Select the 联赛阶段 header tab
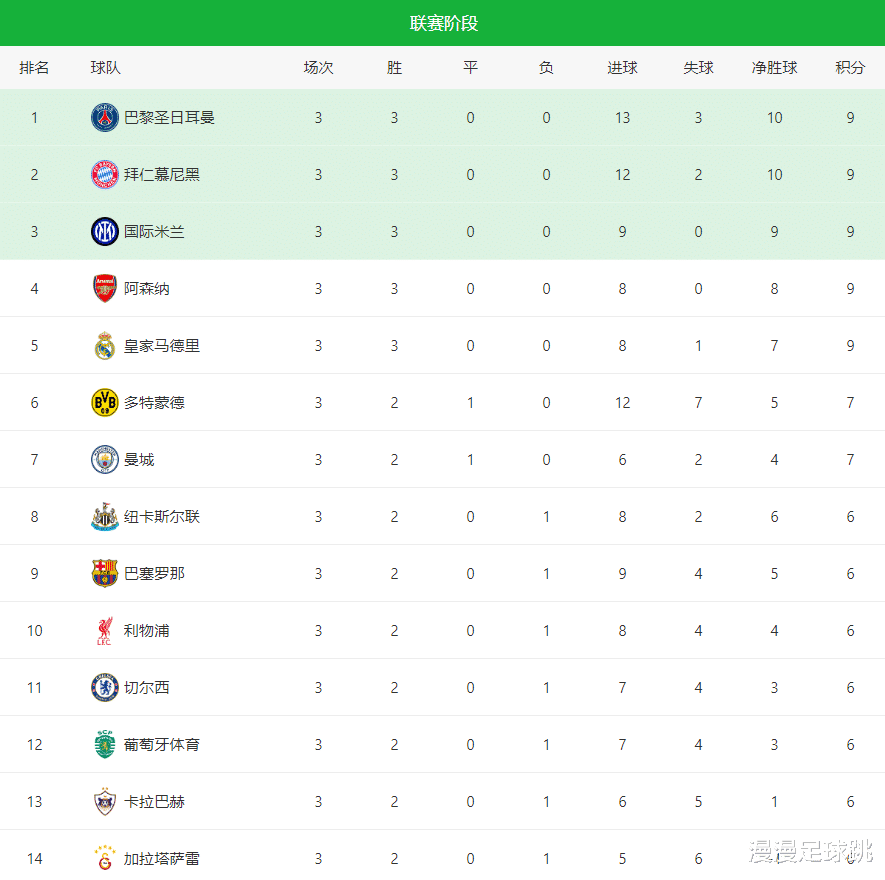Image resolution: width=885 pixels, height=880 pixels. [443, 23]
